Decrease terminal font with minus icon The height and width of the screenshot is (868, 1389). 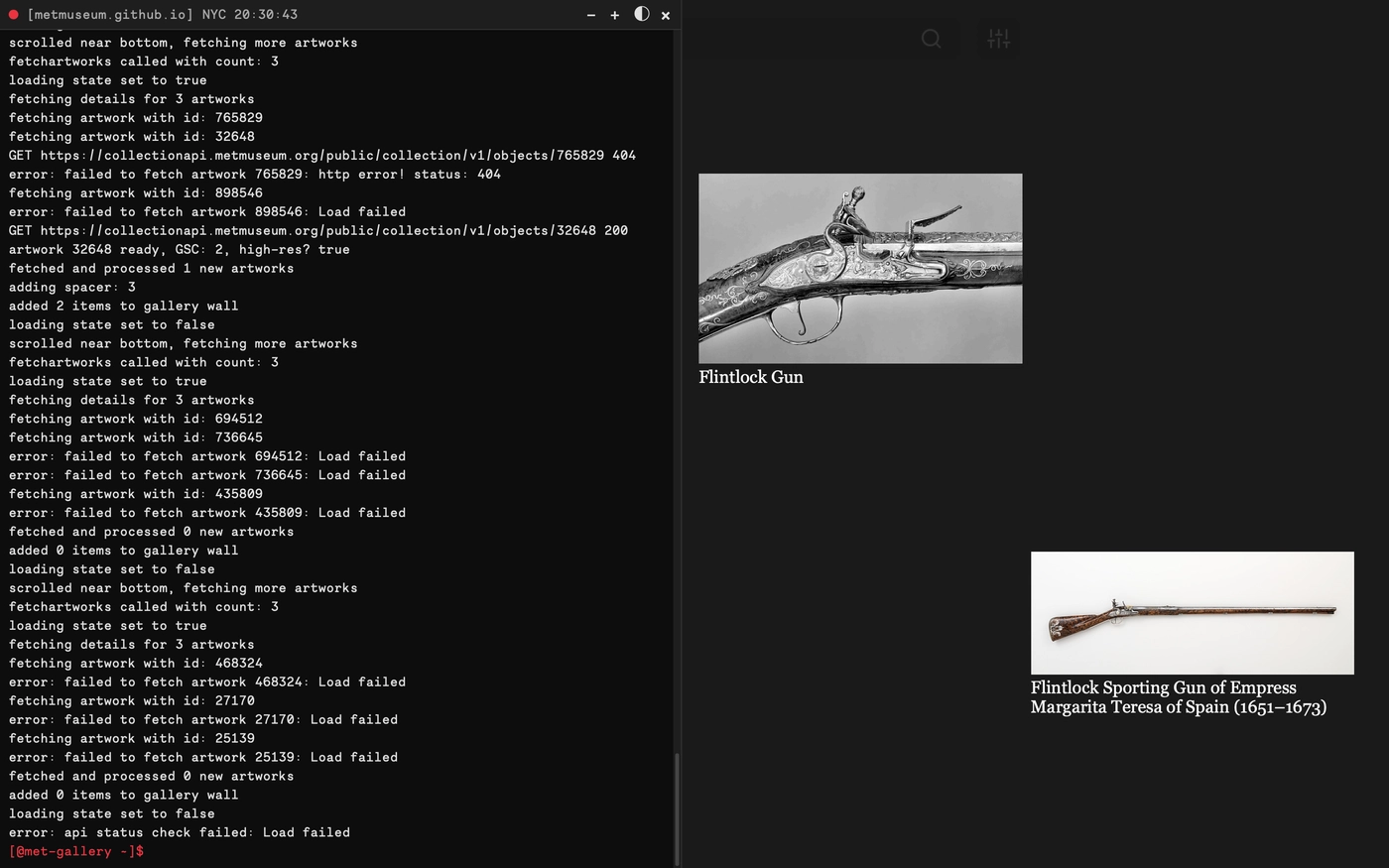(590, 15)
